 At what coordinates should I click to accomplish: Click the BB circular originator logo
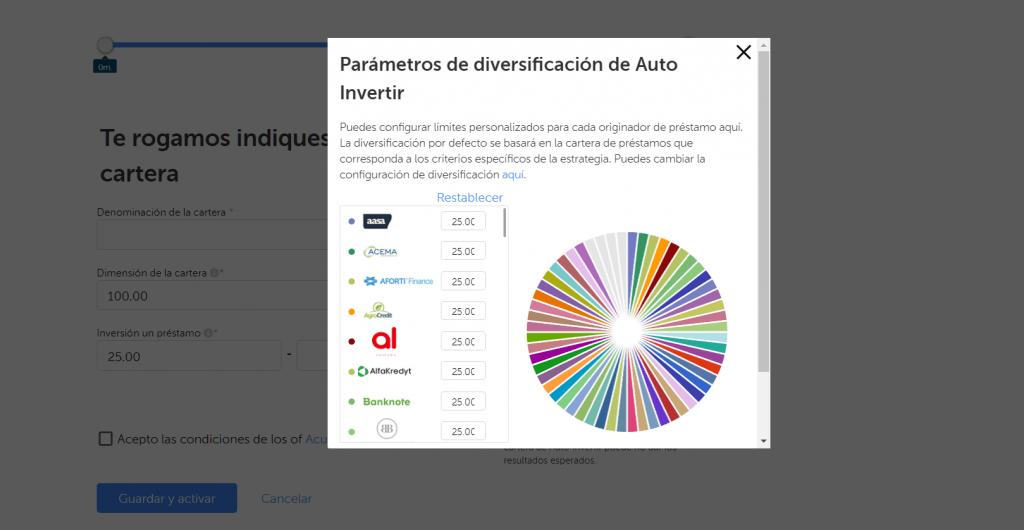pyautogui.click(x=387, y=429)
